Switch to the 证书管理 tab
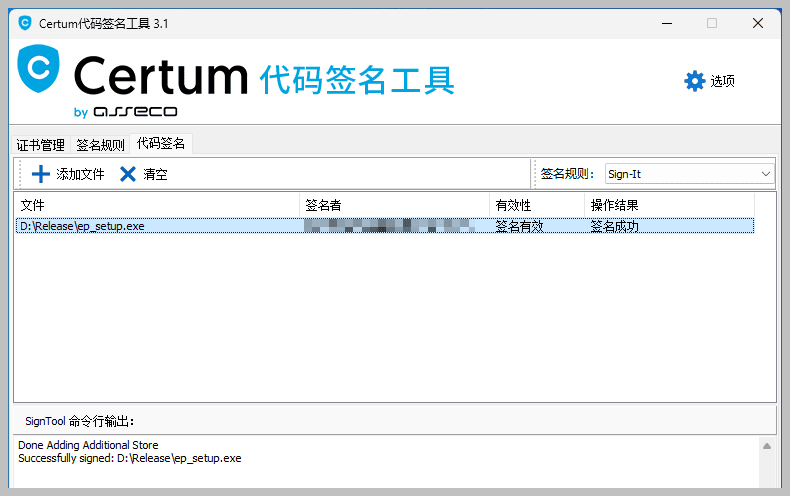The height and width of the screenshot is (496, 790). (40, 145)
